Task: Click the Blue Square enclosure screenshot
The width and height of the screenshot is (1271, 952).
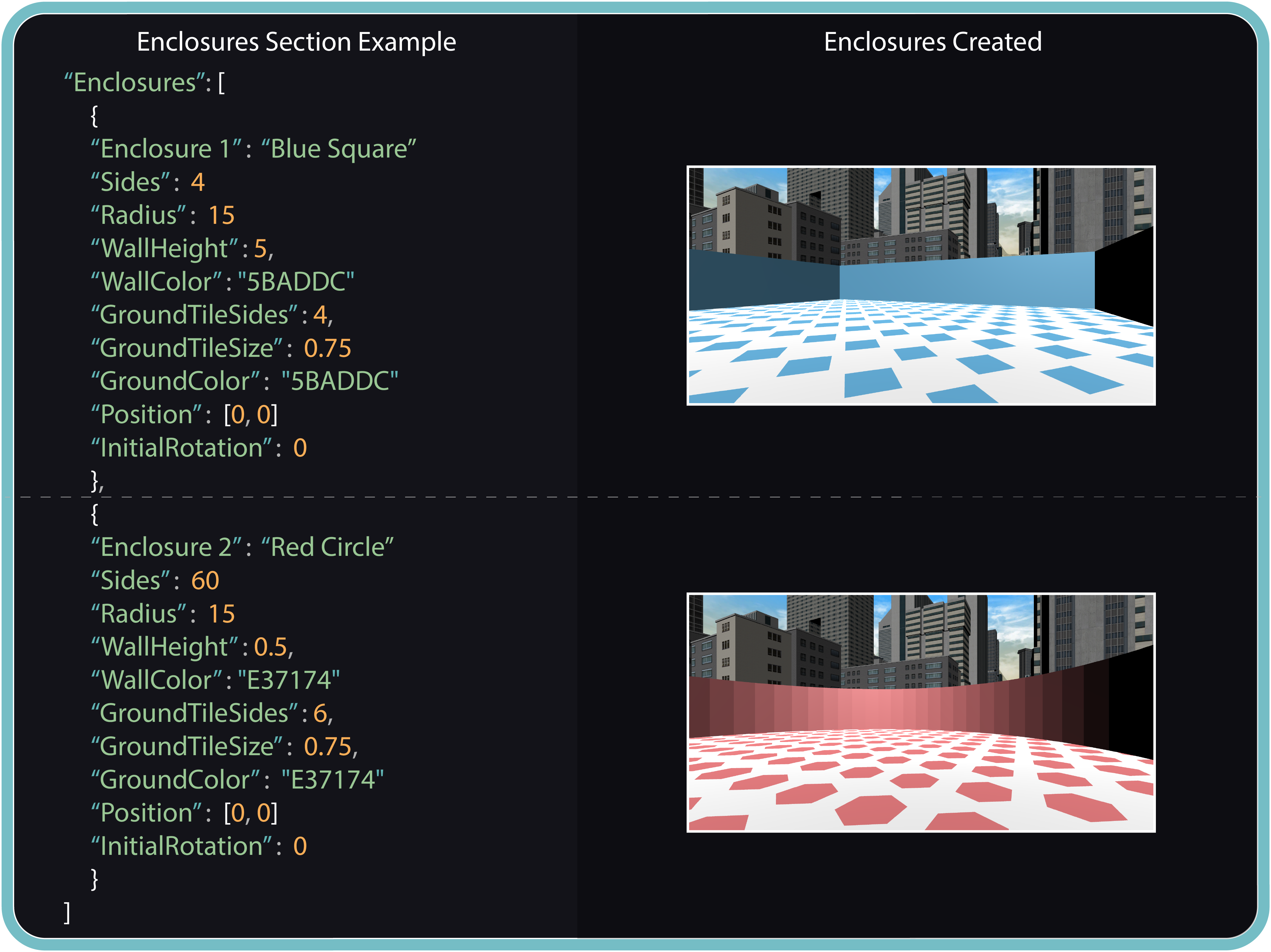Action: click(921, 285)
